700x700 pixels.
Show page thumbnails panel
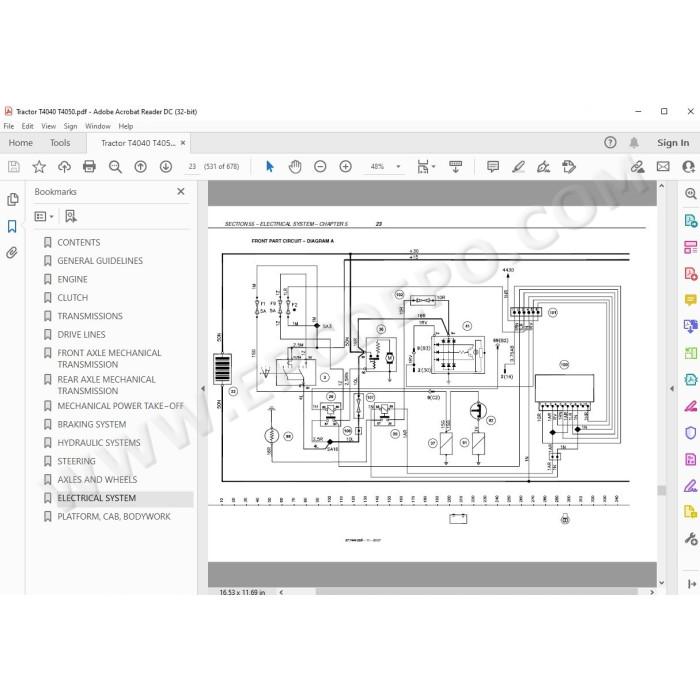pos(12,200)
